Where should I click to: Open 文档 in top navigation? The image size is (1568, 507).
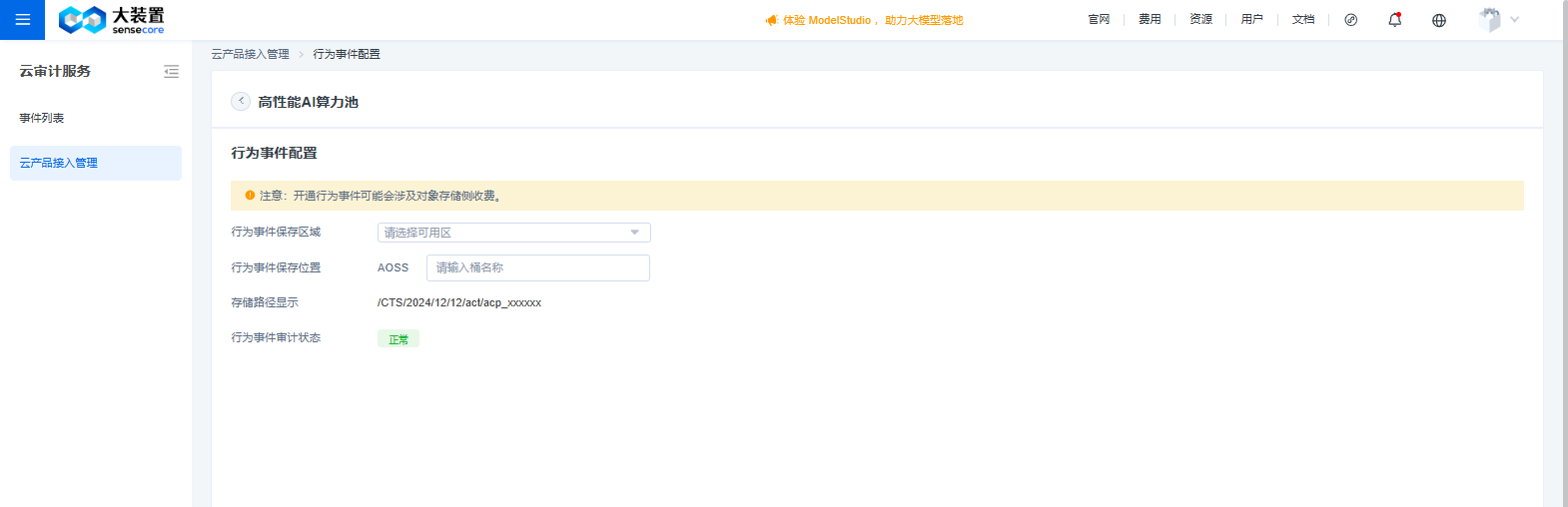click(x=1303, y=20)
